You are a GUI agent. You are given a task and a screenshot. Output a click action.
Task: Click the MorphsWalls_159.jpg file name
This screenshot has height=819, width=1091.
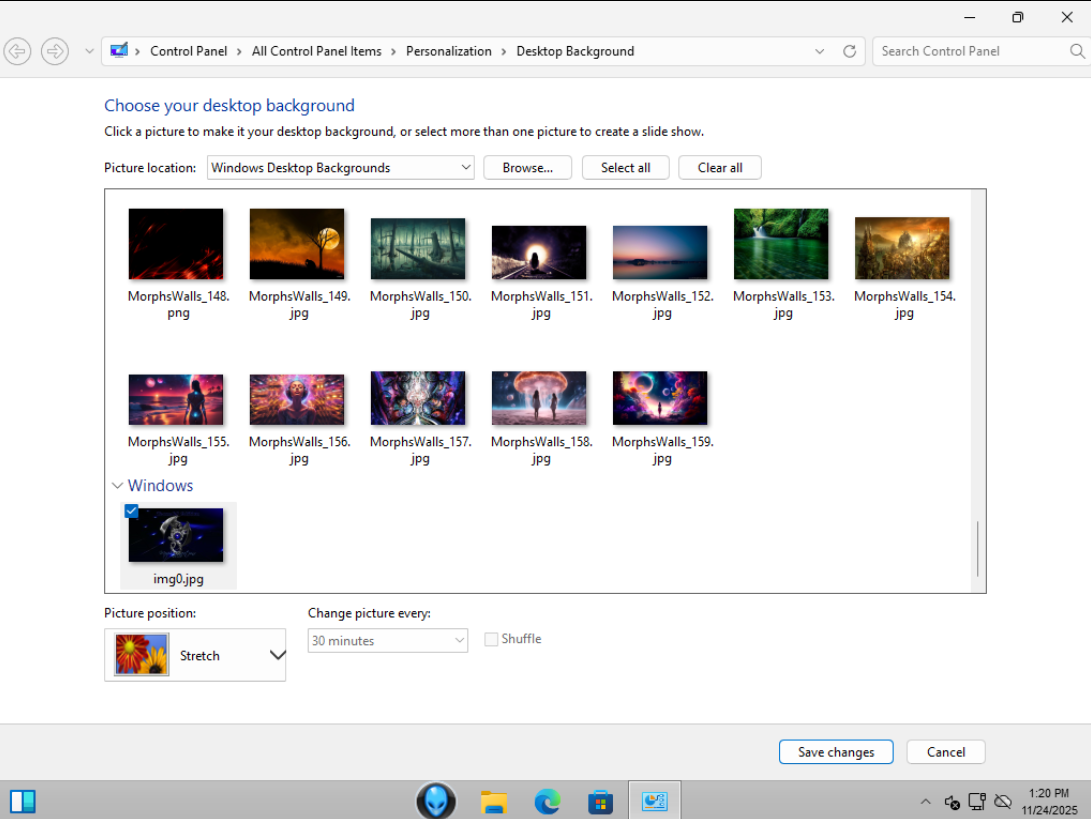(662, 450)
